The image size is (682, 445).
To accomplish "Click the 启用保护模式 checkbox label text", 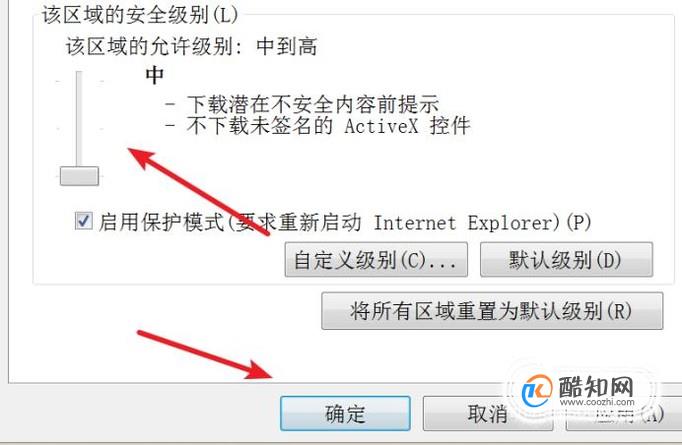I will 344,222.
